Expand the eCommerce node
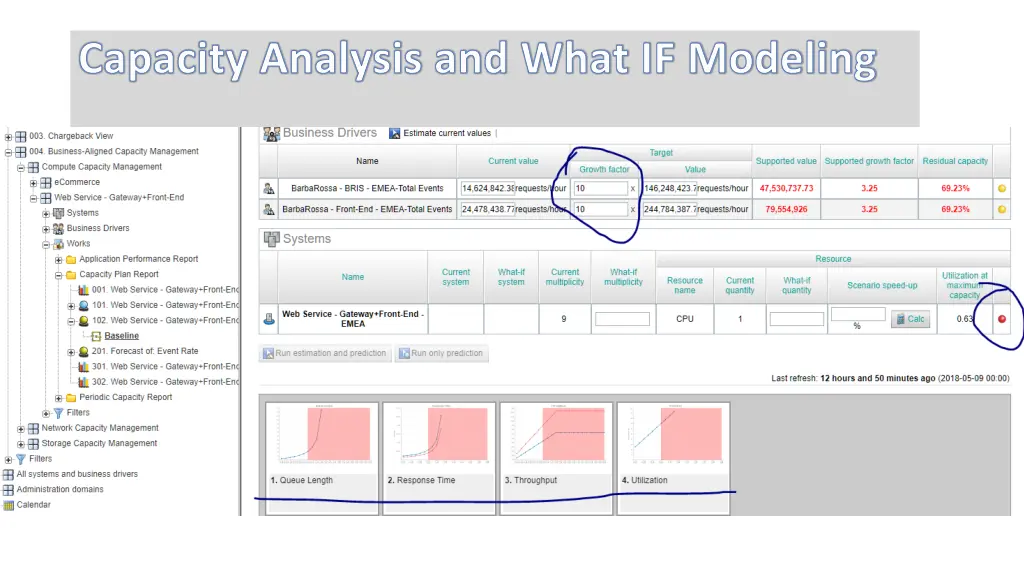 [x=33, y=183]
